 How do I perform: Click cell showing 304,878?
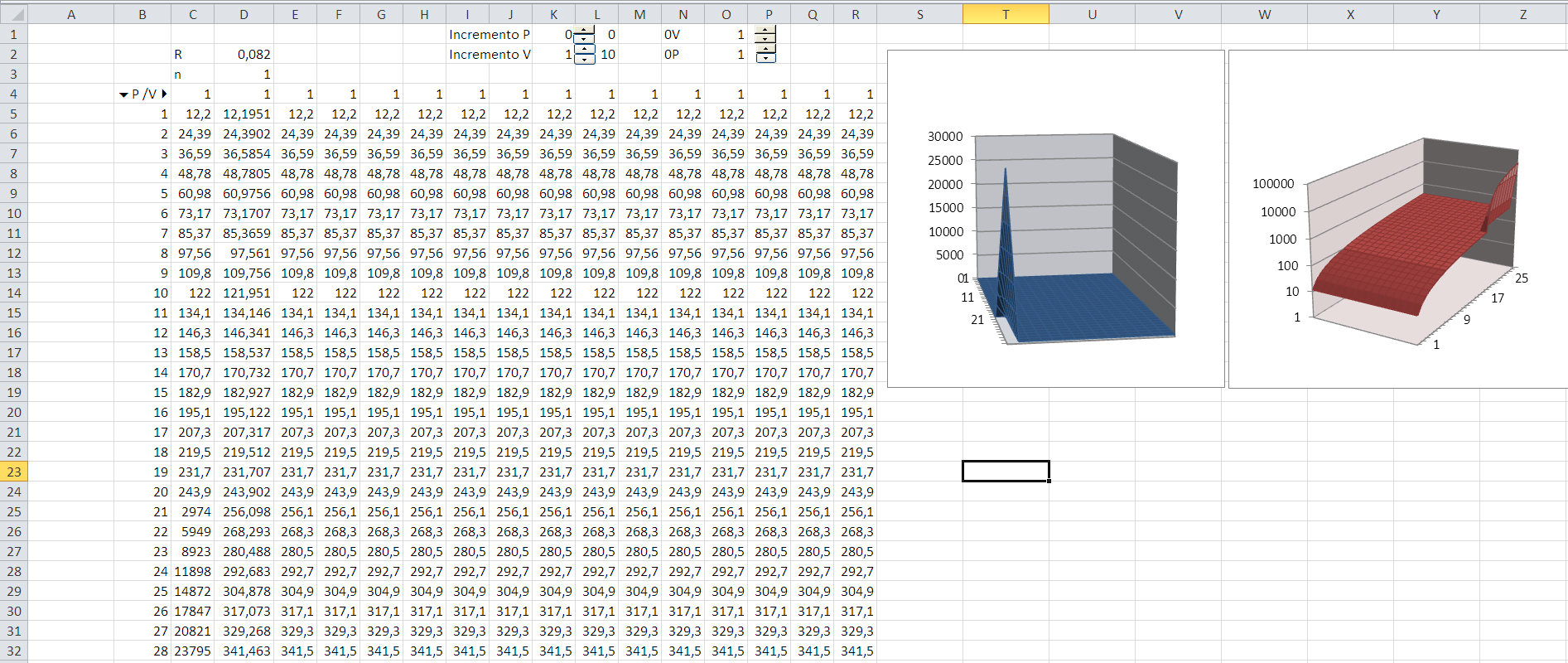tap(244, 591)
